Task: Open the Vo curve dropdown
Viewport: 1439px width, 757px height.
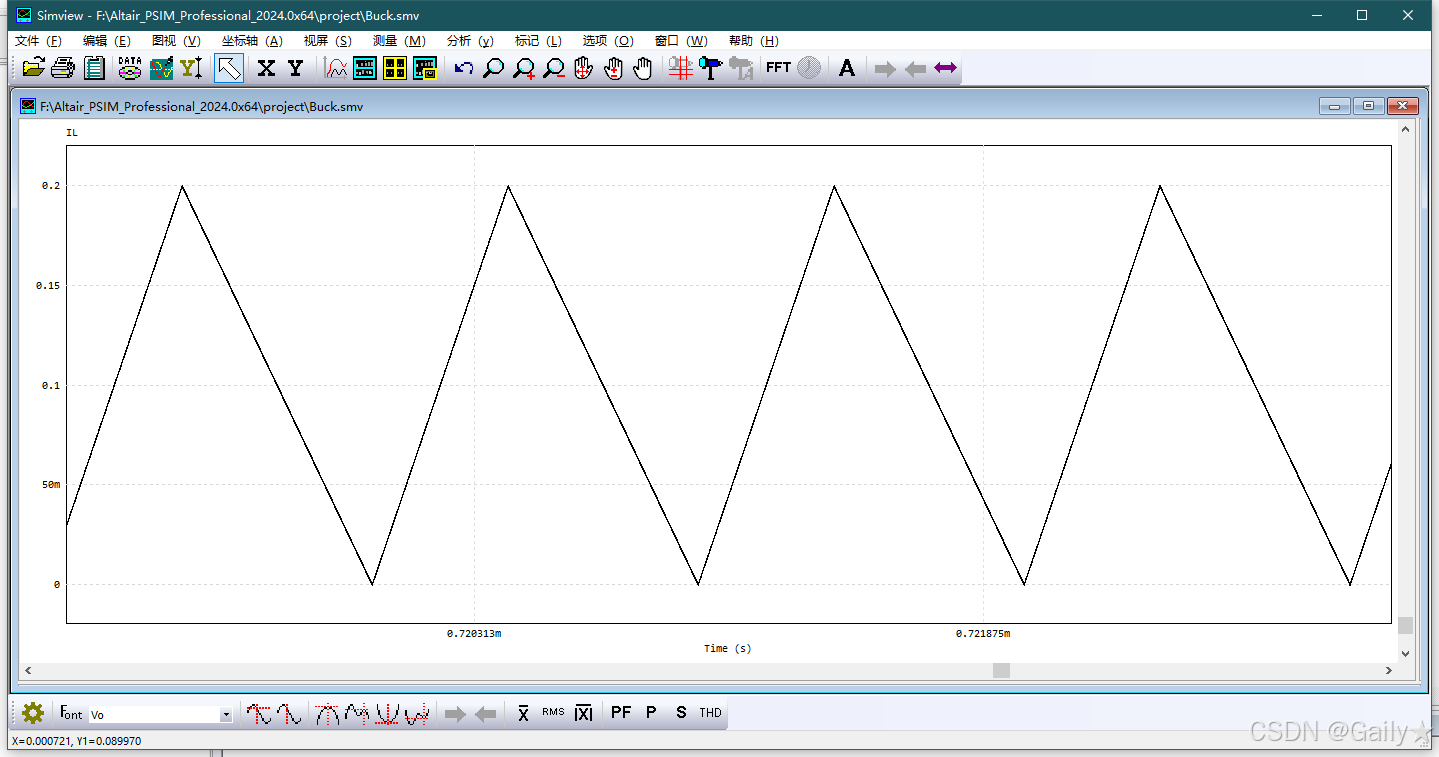Action: [x=226, y=715]
